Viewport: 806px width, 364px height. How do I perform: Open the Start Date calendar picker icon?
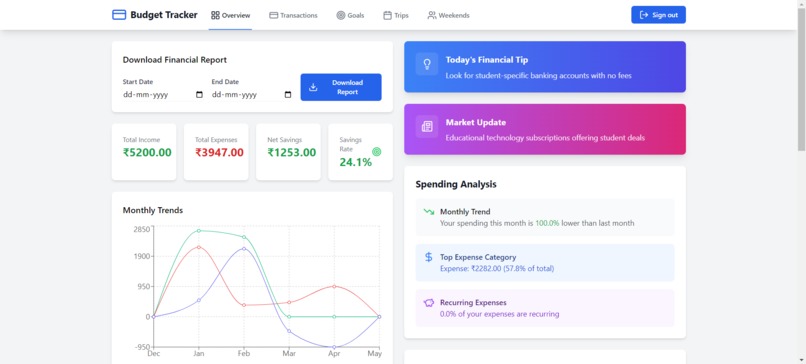tap(199, 95)
